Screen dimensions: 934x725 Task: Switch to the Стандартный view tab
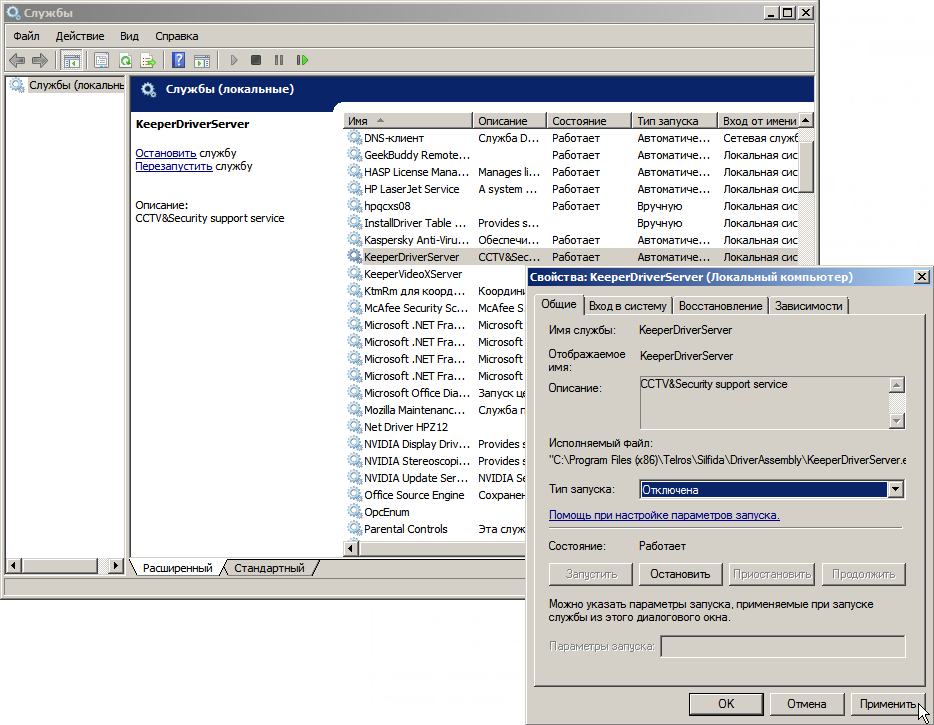click(x=269, y=568)
